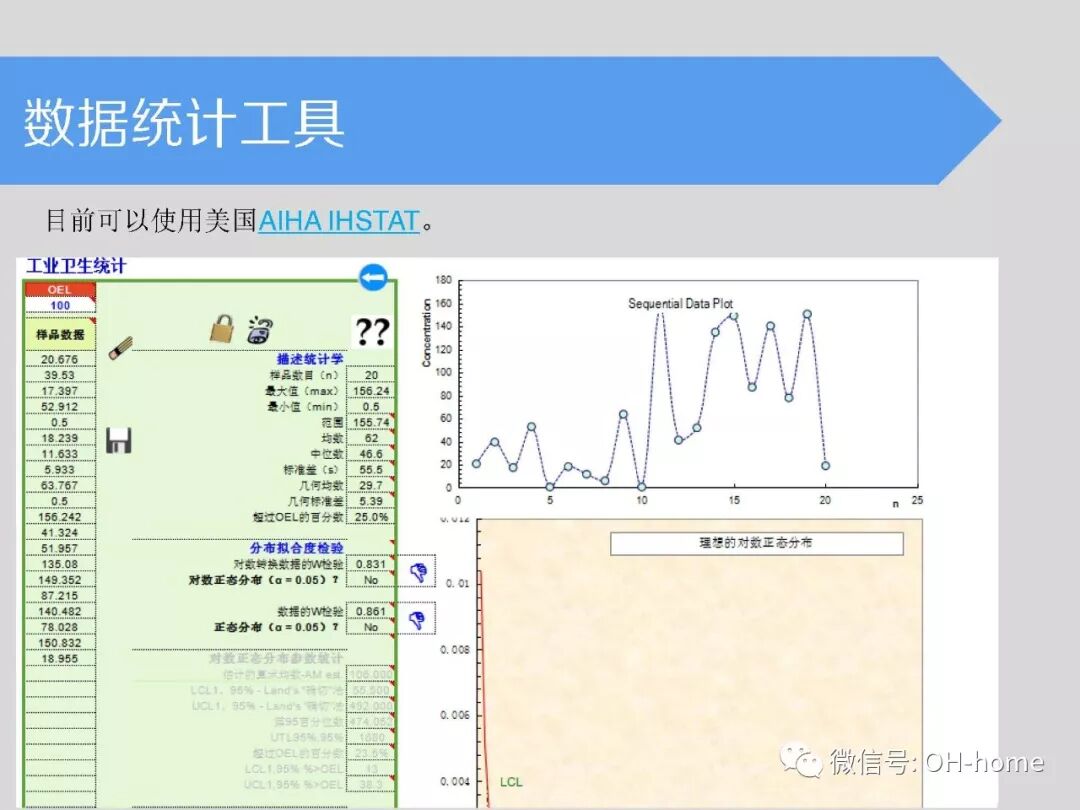Click the mean value cell 62
The image size is (1080, 810).
pos(371,438)
